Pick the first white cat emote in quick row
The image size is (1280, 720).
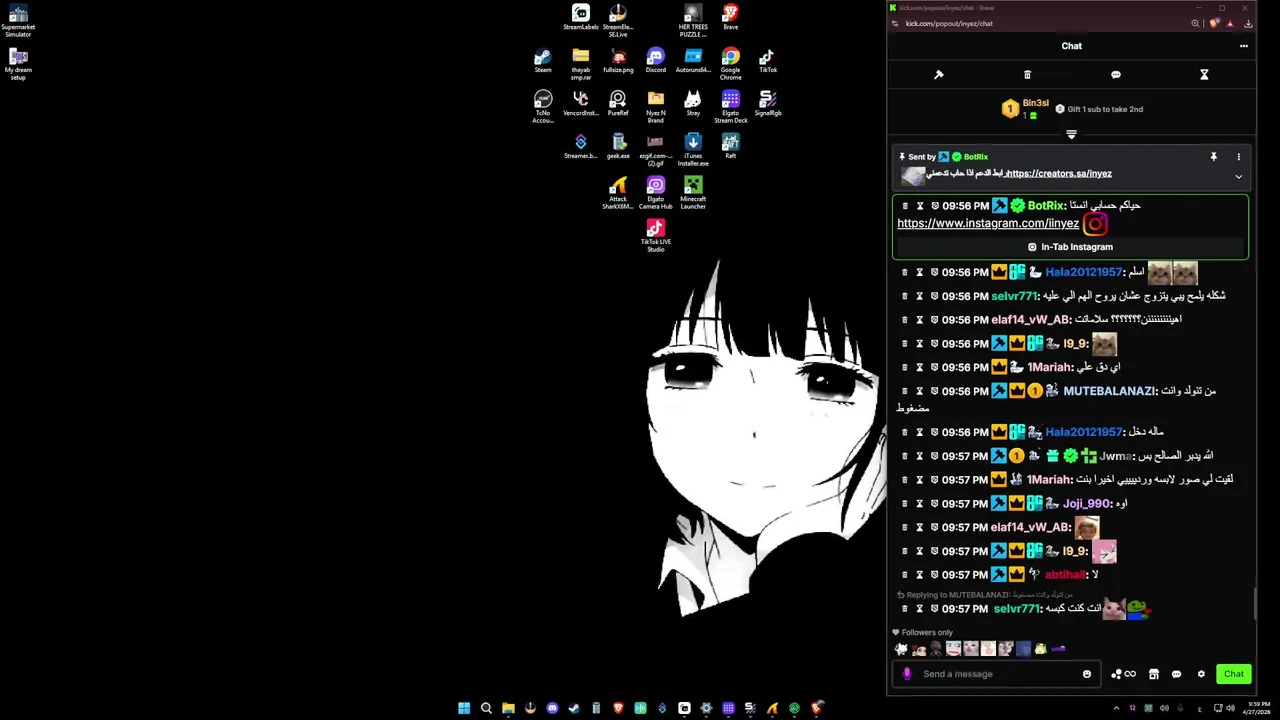pyautogui.click(x=901, y=649)
